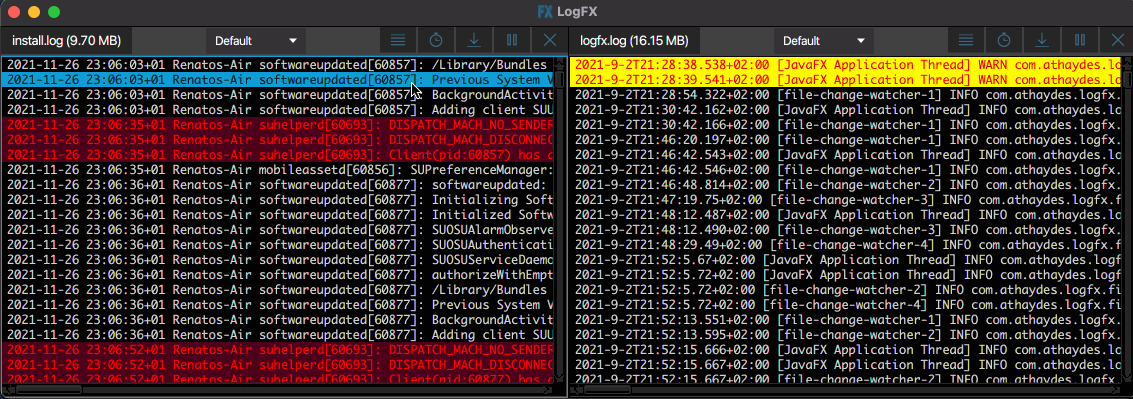Select 'Initializing Soft' log line

pyautogui.click(x=278, y=200)
